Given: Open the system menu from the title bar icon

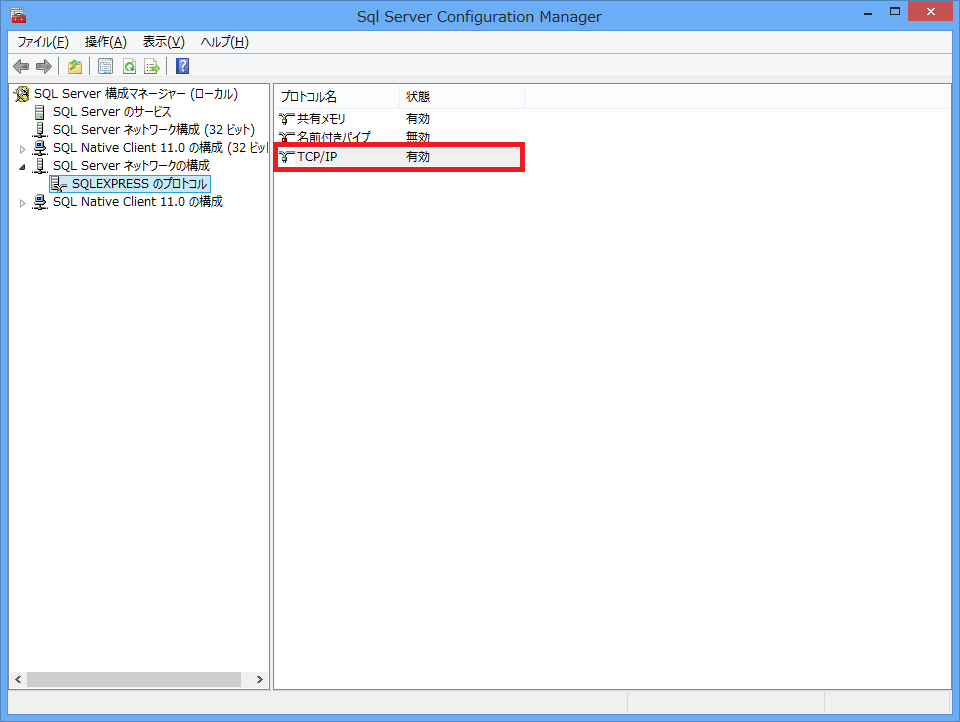Looking at the screenshot, I should (x=18, y=15).
